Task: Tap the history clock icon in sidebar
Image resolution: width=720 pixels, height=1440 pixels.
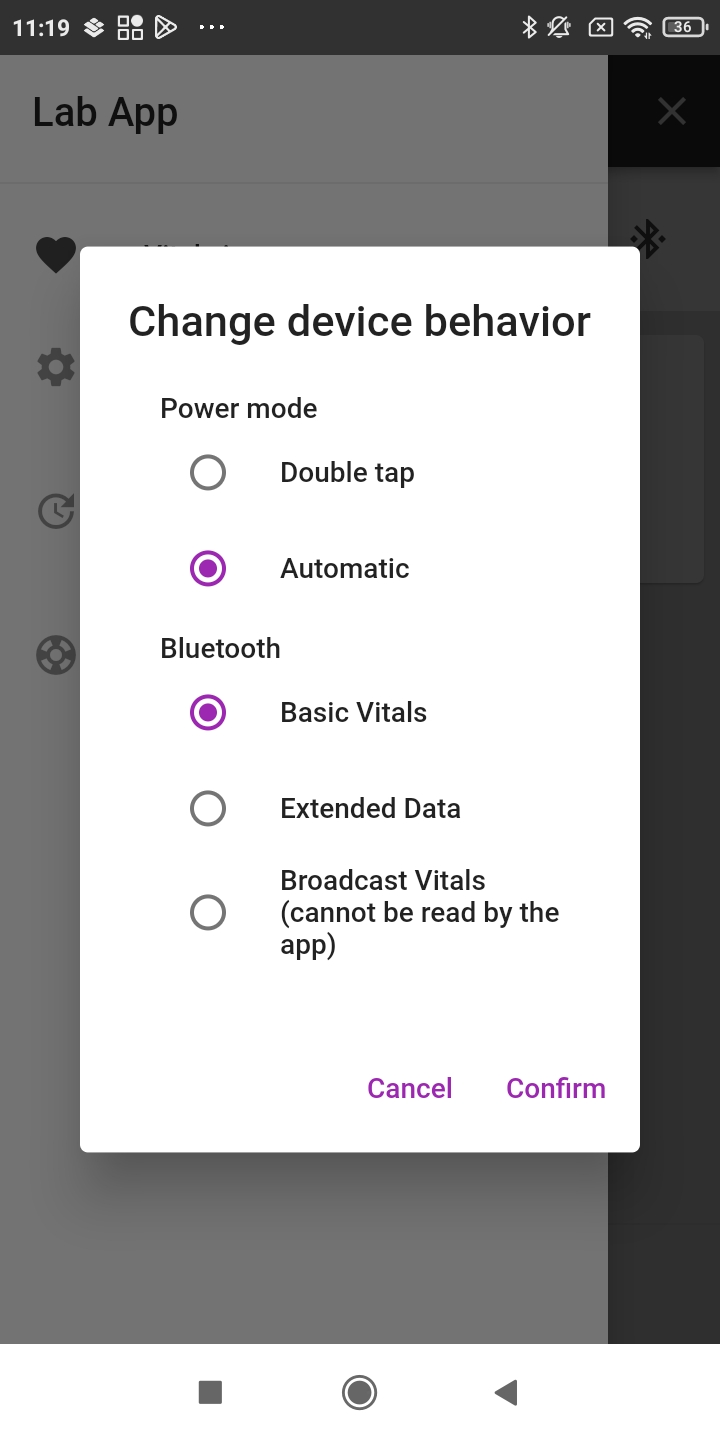Action: [56, 511]
